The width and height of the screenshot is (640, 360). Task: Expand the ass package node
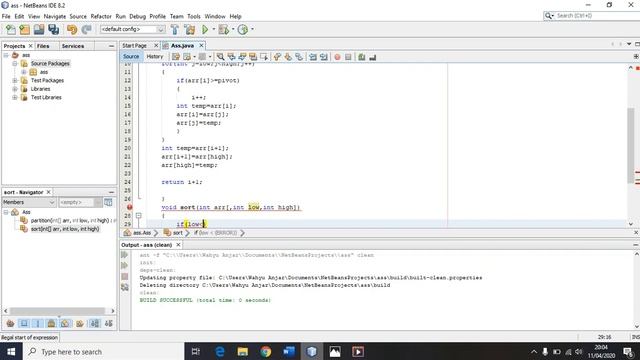24,72
